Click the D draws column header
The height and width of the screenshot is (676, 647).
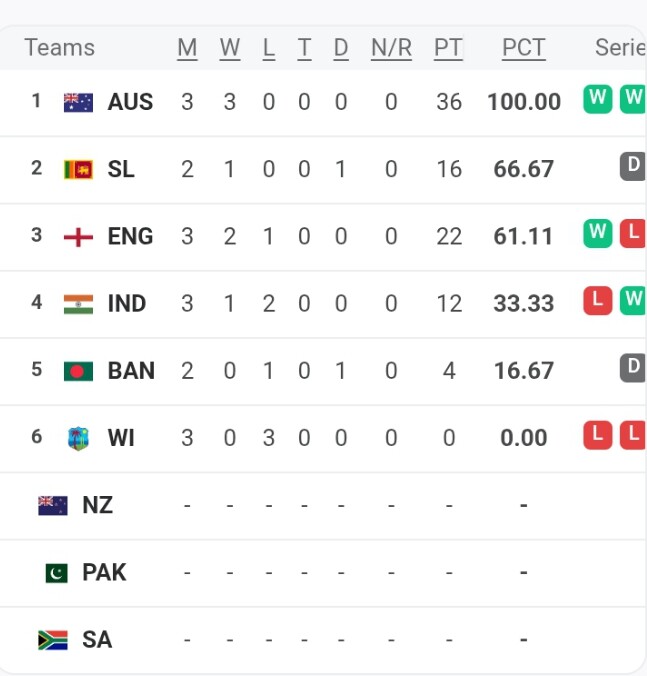coord(341,47)
